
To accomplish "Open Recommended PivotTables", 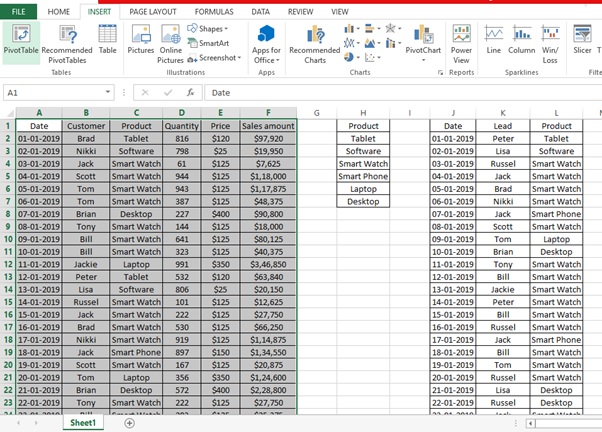I will tap(67, 43).
